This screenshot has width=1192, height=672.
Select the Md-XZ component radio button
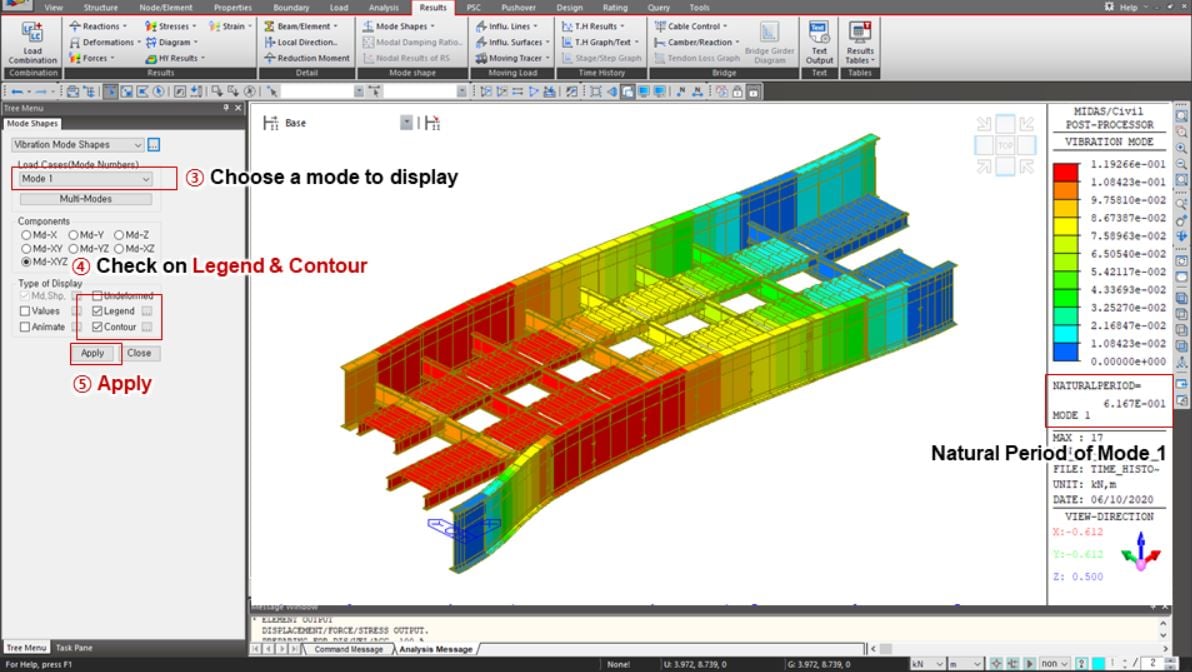(119, 249)
